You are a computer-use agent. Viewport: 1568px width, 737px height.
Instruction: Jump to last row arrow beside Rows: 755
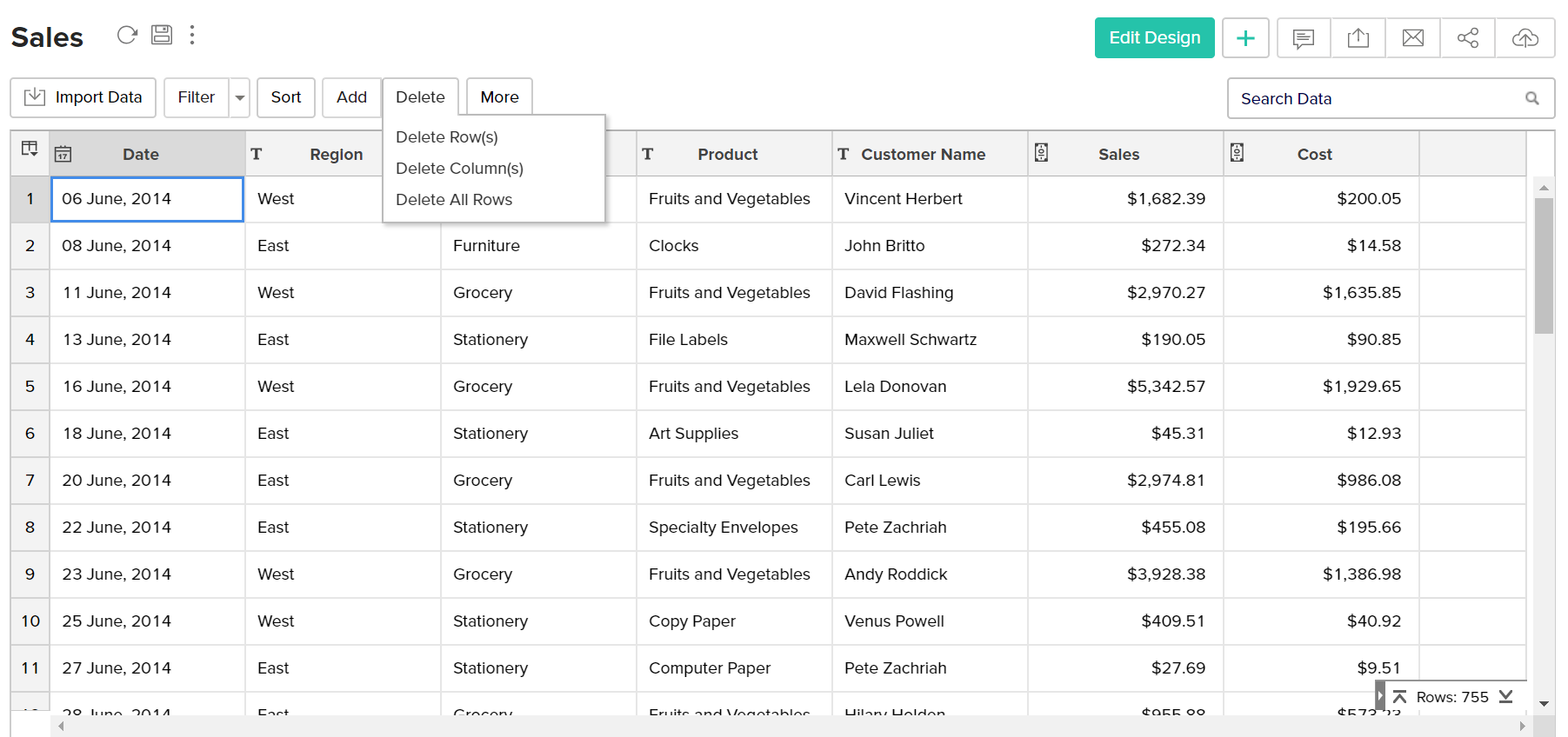[1506, 697]
